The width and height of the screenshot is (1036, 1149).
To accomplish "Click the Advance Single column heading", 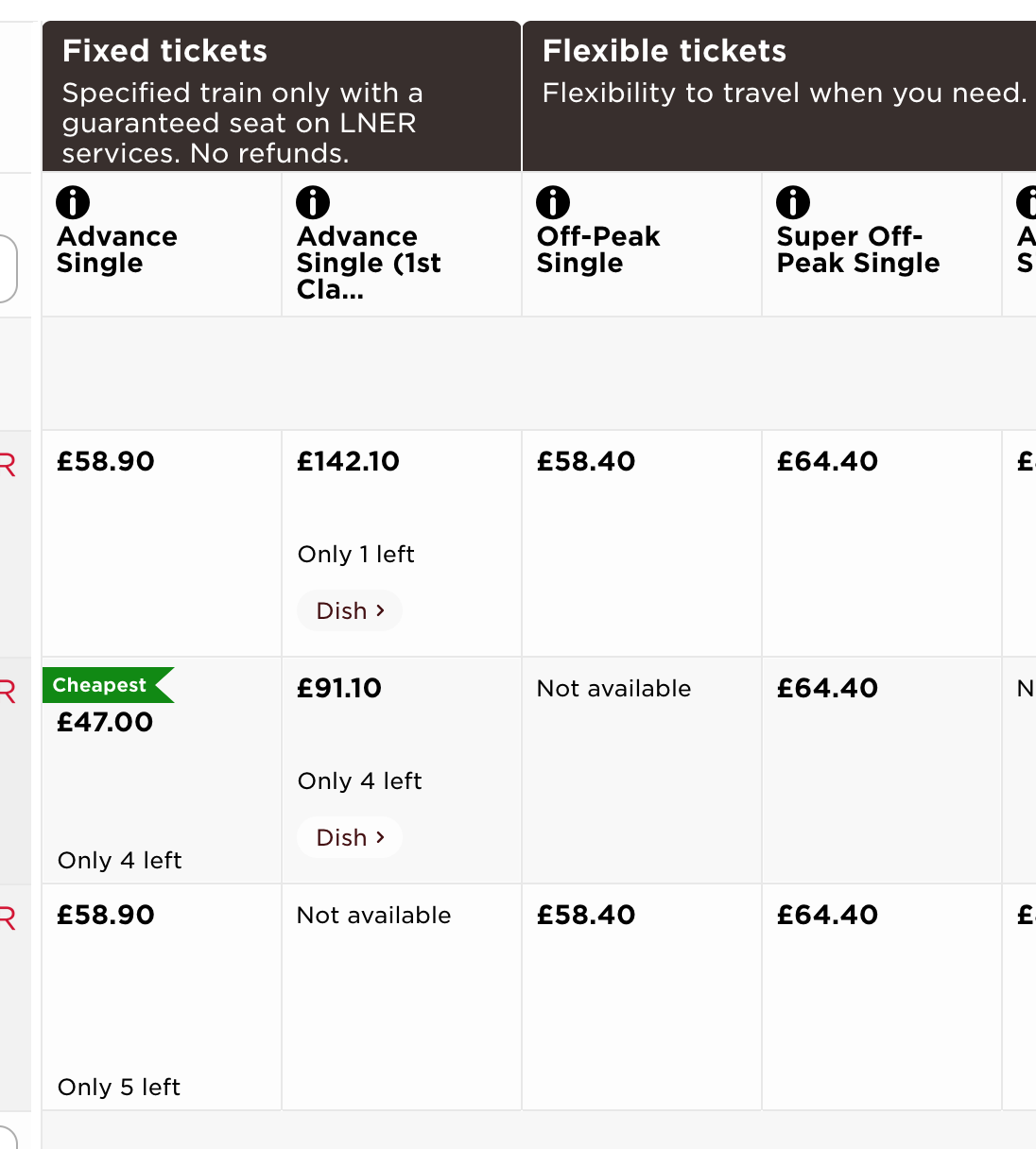I will tap(117, 249).
